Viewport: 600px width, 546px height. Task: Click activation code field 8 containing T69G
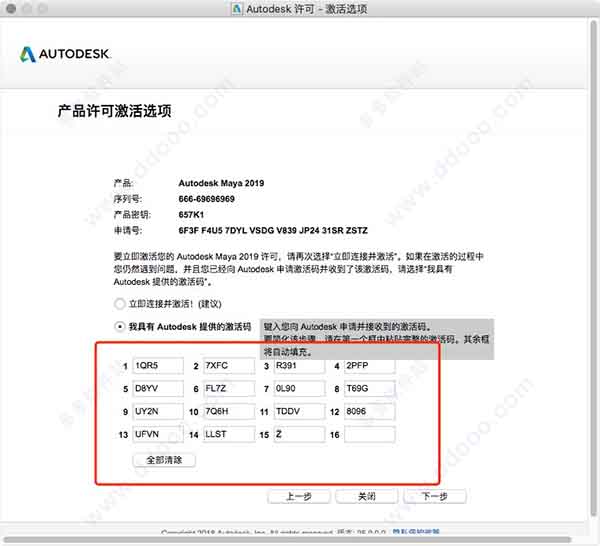(370, 389)
